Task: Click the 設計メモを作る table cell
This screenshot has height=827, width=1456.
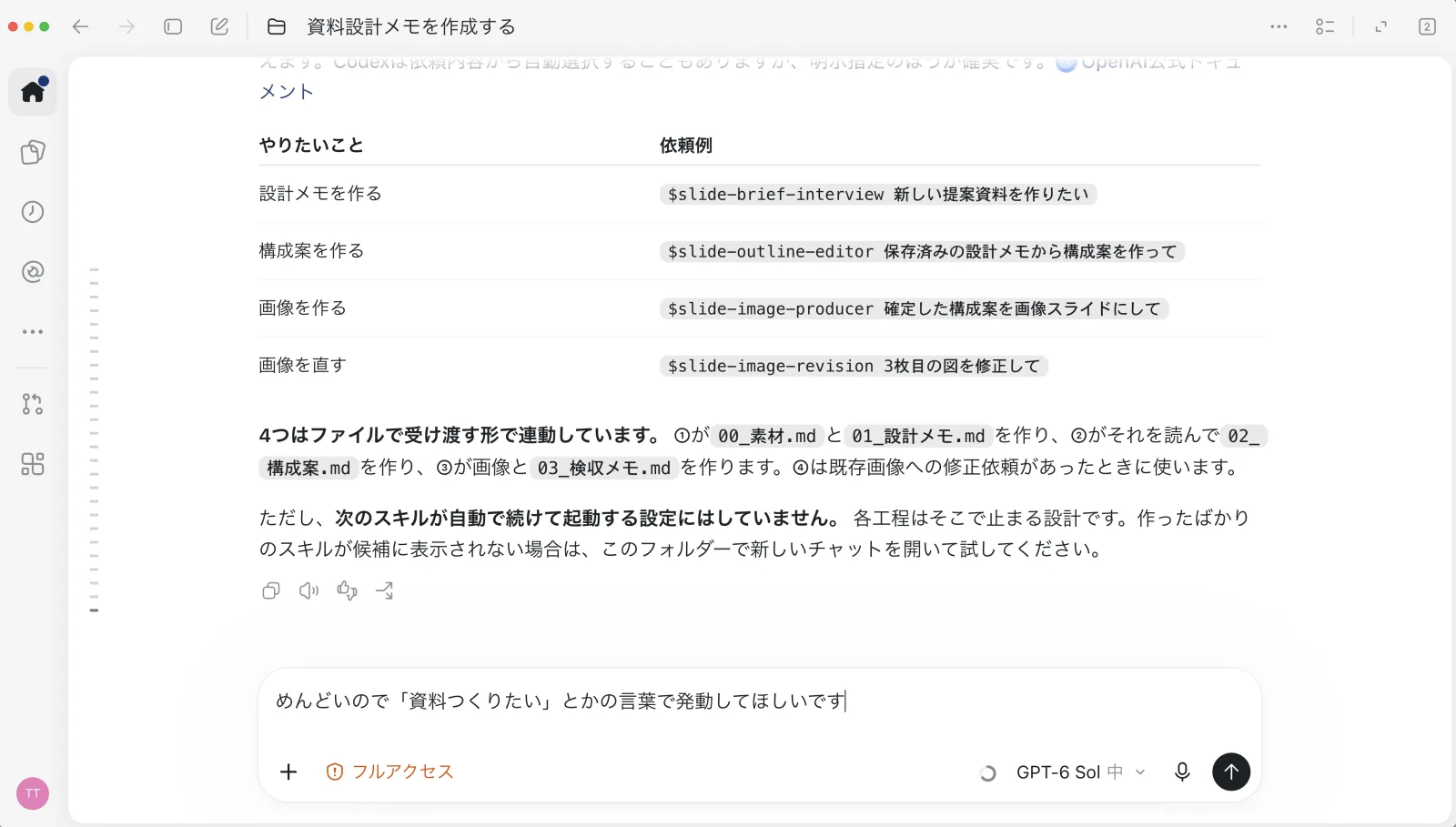Action: point(320,194)
